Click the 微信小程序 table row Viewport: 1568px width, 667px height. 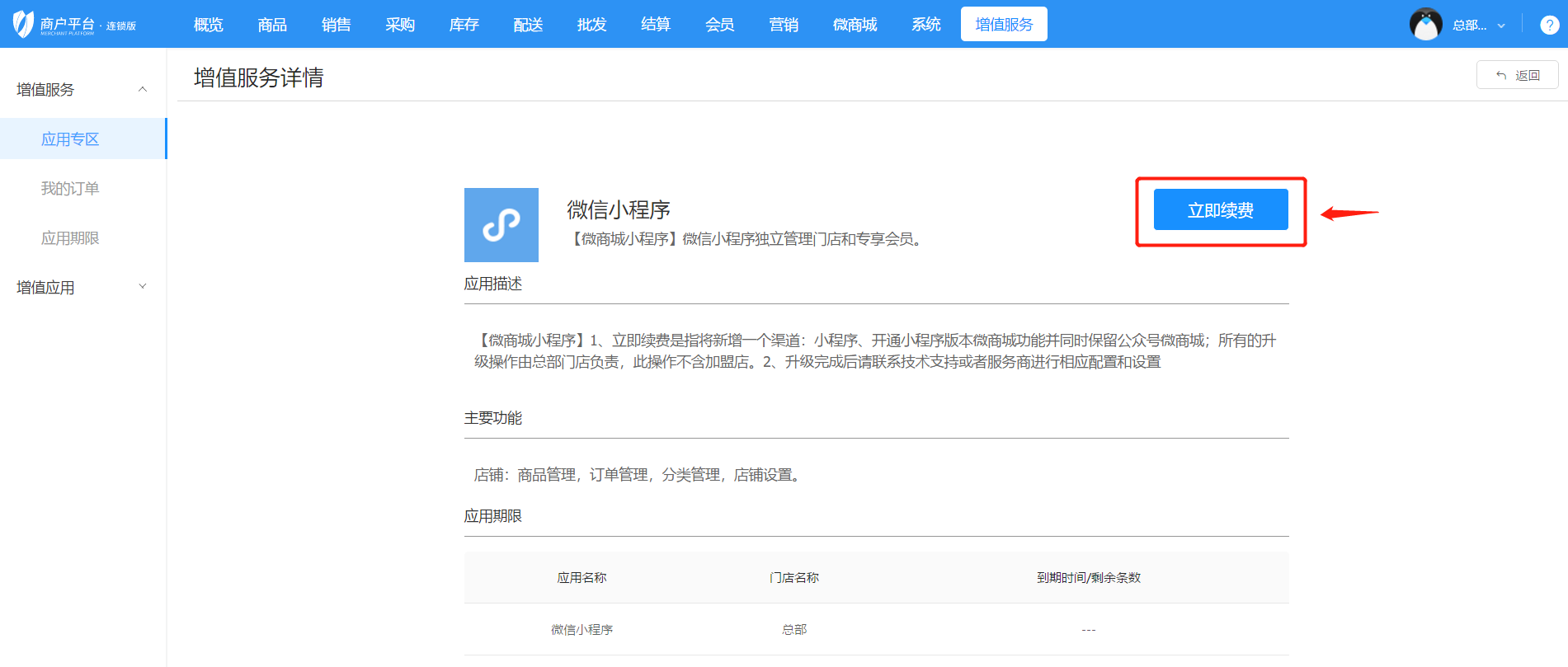click(582, 630)
